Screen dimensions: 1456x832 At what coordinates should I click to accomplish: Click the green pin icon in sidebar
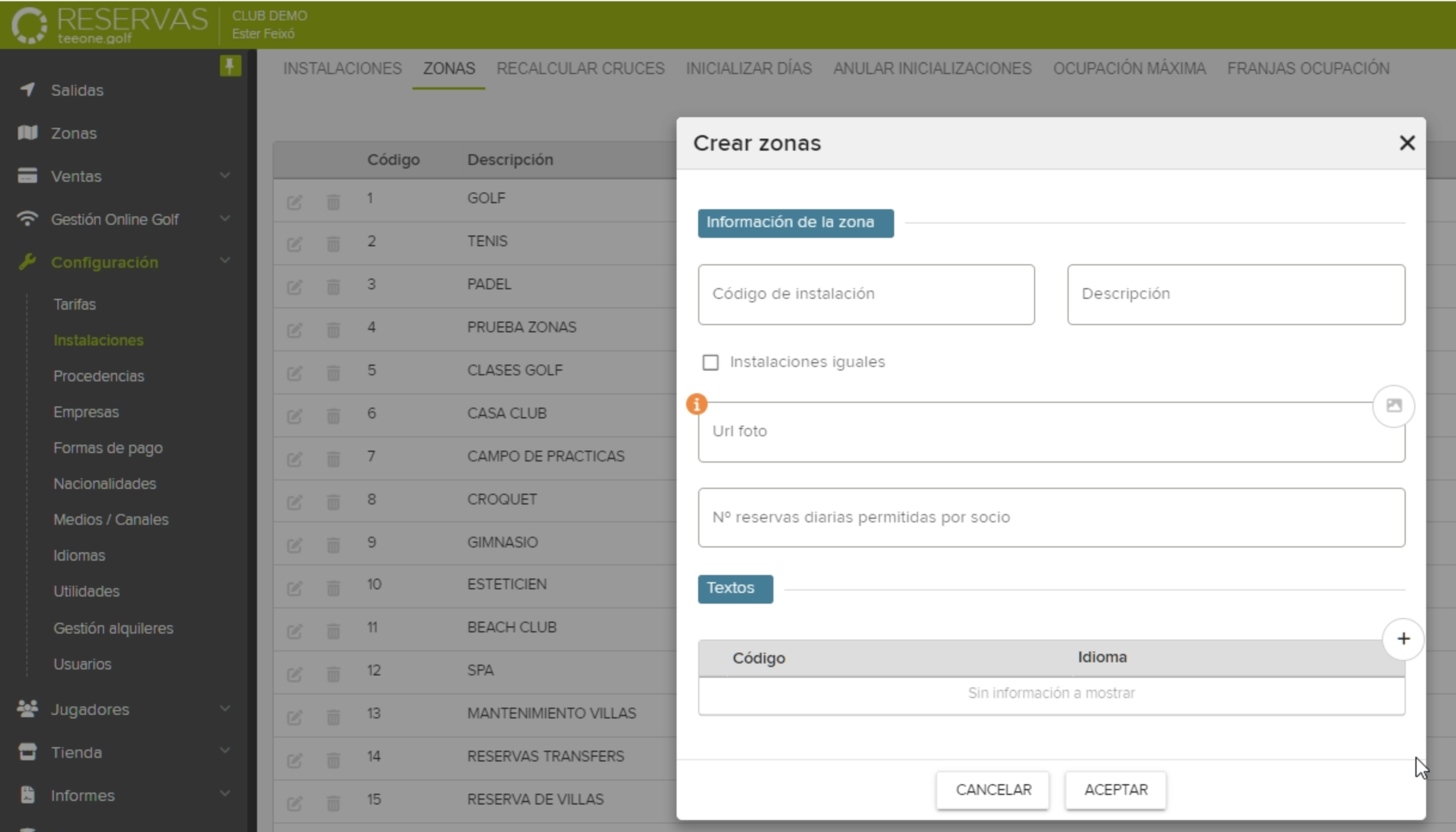(230, 66)
